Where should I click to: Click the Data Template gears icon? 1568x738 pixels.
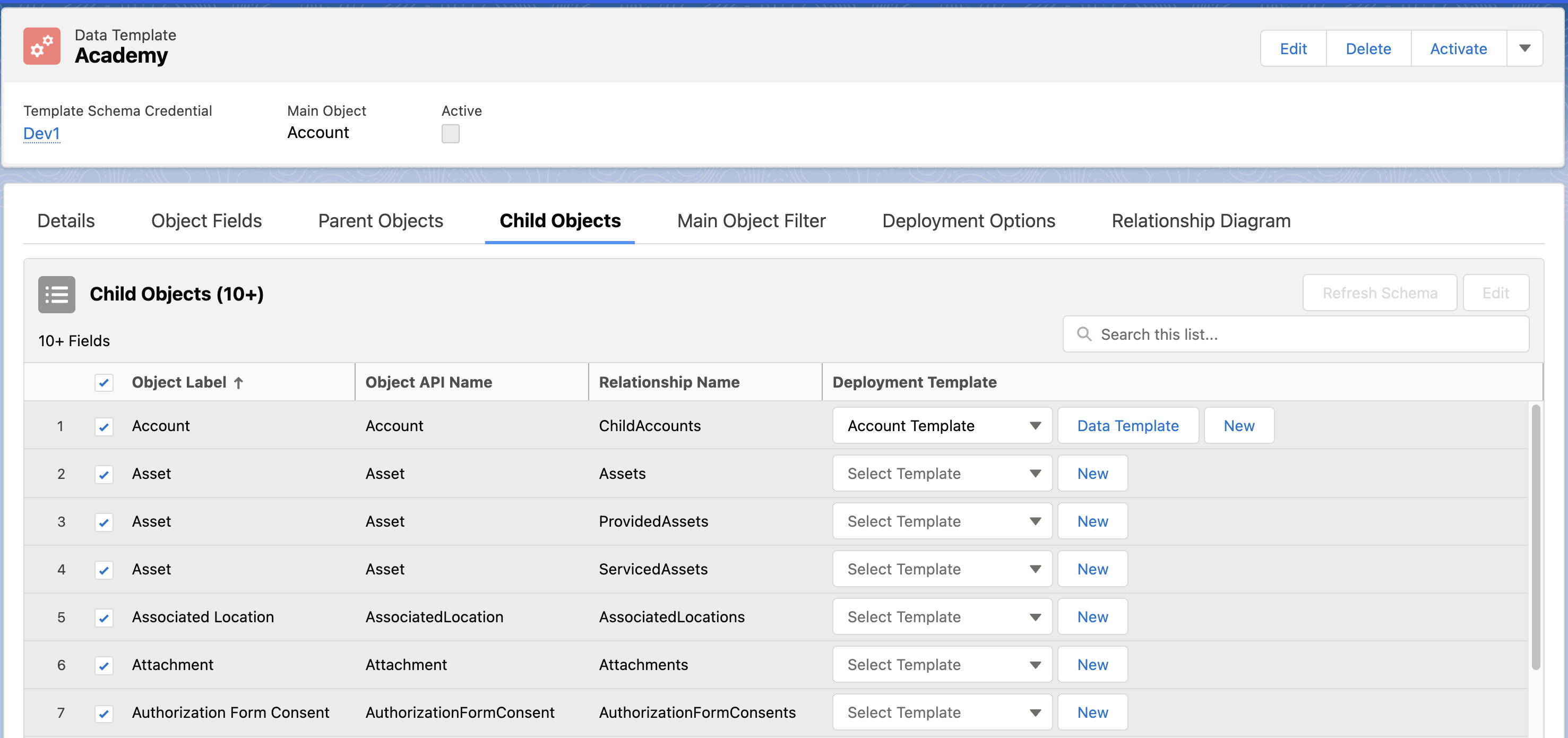click(x=41, y=46)
